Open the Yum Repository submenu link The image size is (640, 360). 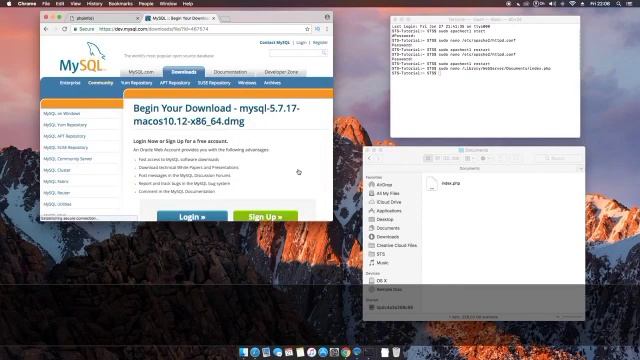click(136, 83)
